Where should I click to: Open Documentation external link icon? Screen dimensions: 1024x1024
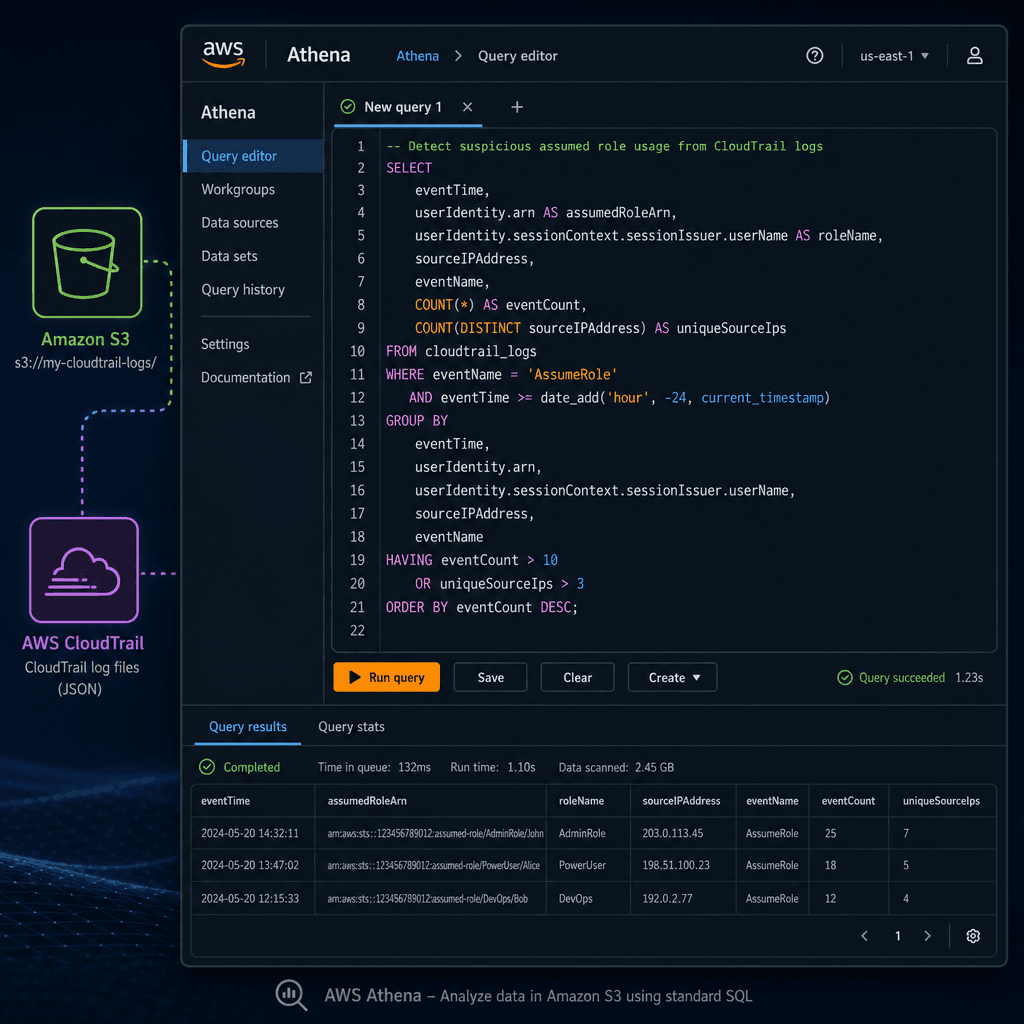coord(306,377)
